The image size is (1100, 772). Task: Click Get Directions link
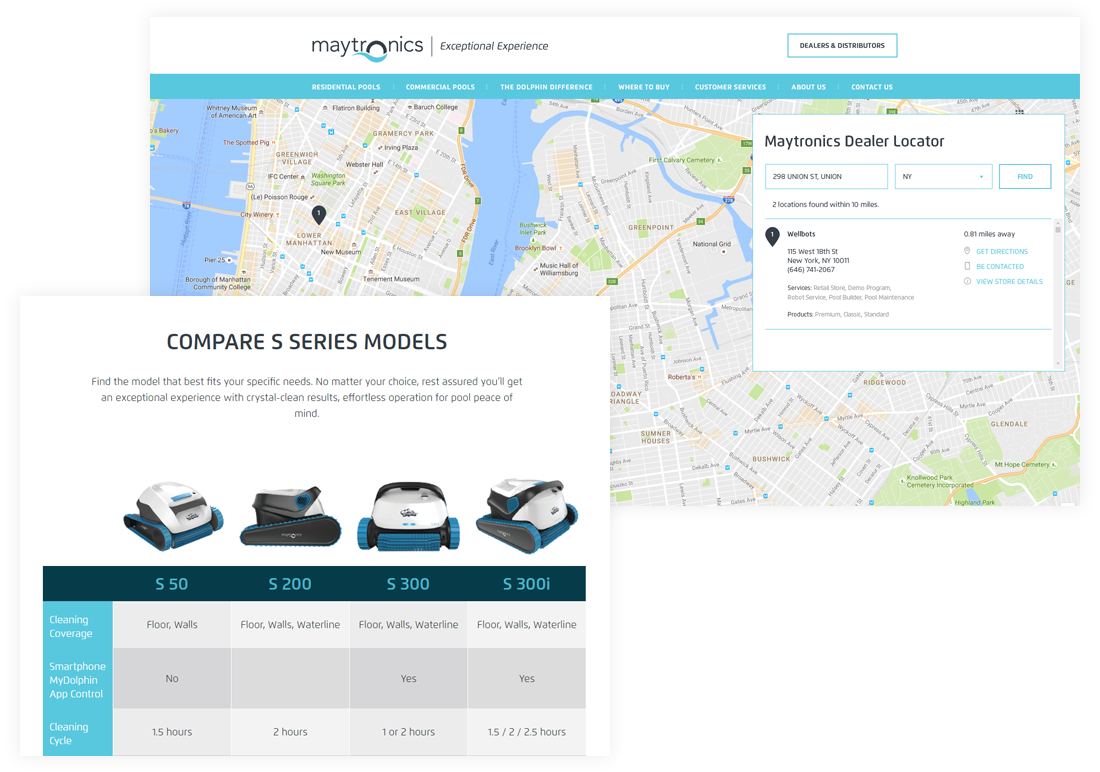click(x=1002, y=251)
